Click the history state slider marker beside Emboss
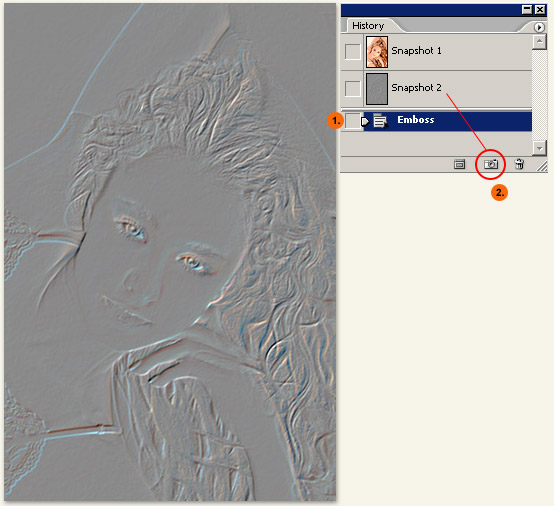Viewport: 554px width, 506px height. click(365, 122)
